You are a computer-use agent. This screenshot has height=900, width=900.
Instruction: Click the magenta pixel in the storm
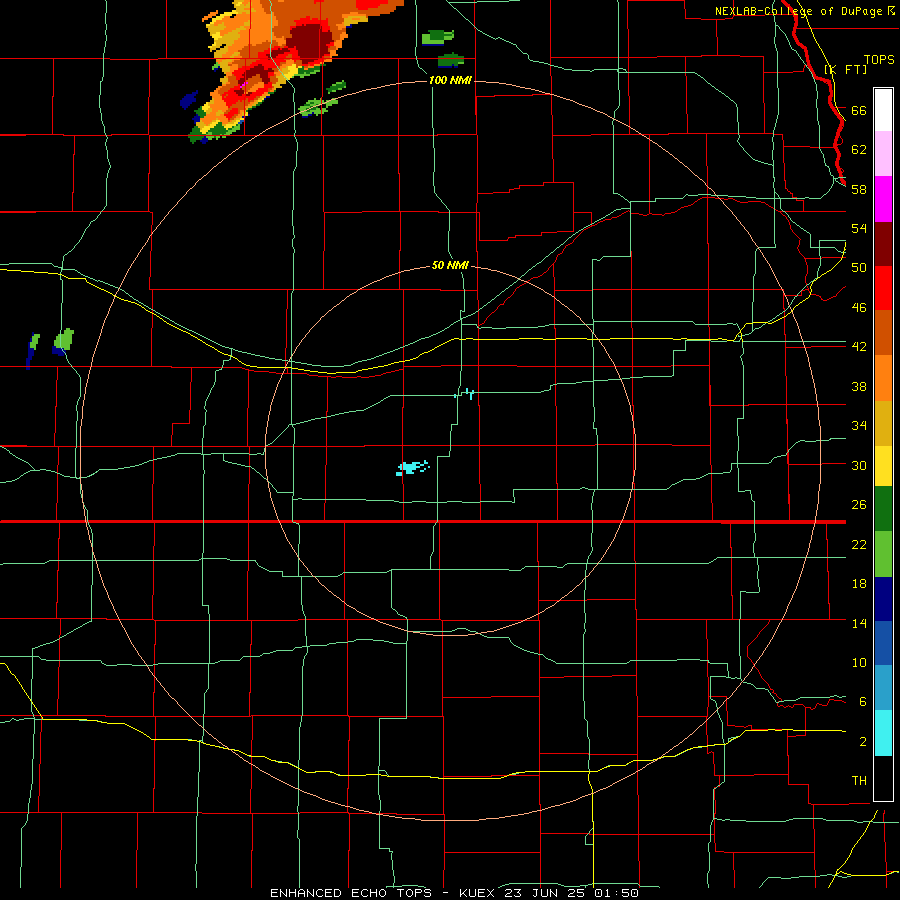coord(243,84)
